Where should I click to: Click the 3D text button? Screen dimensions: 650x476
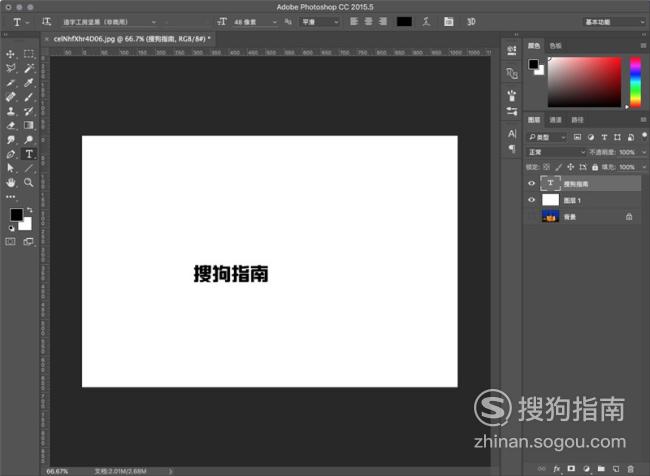pyautogui.click(x=471, y=22)
